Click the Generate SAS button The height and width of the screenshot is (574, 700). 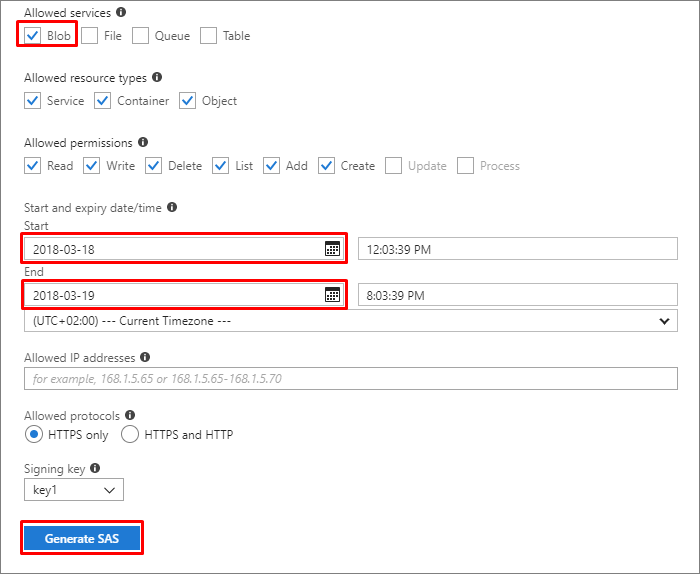point(82,538)
